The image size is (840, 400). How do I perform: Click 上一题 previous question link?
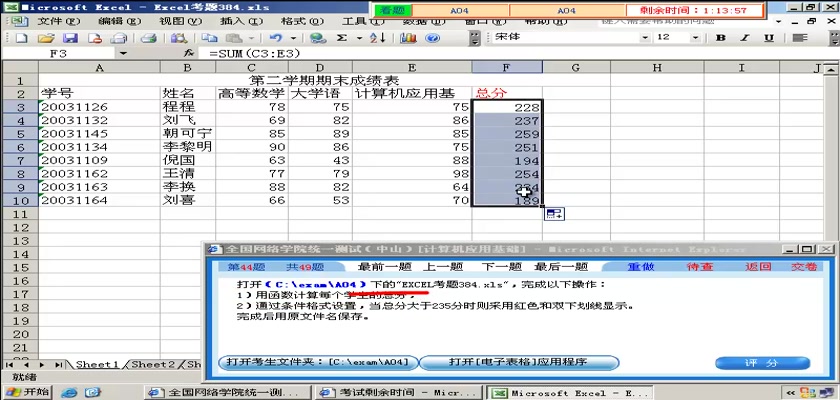443,267
